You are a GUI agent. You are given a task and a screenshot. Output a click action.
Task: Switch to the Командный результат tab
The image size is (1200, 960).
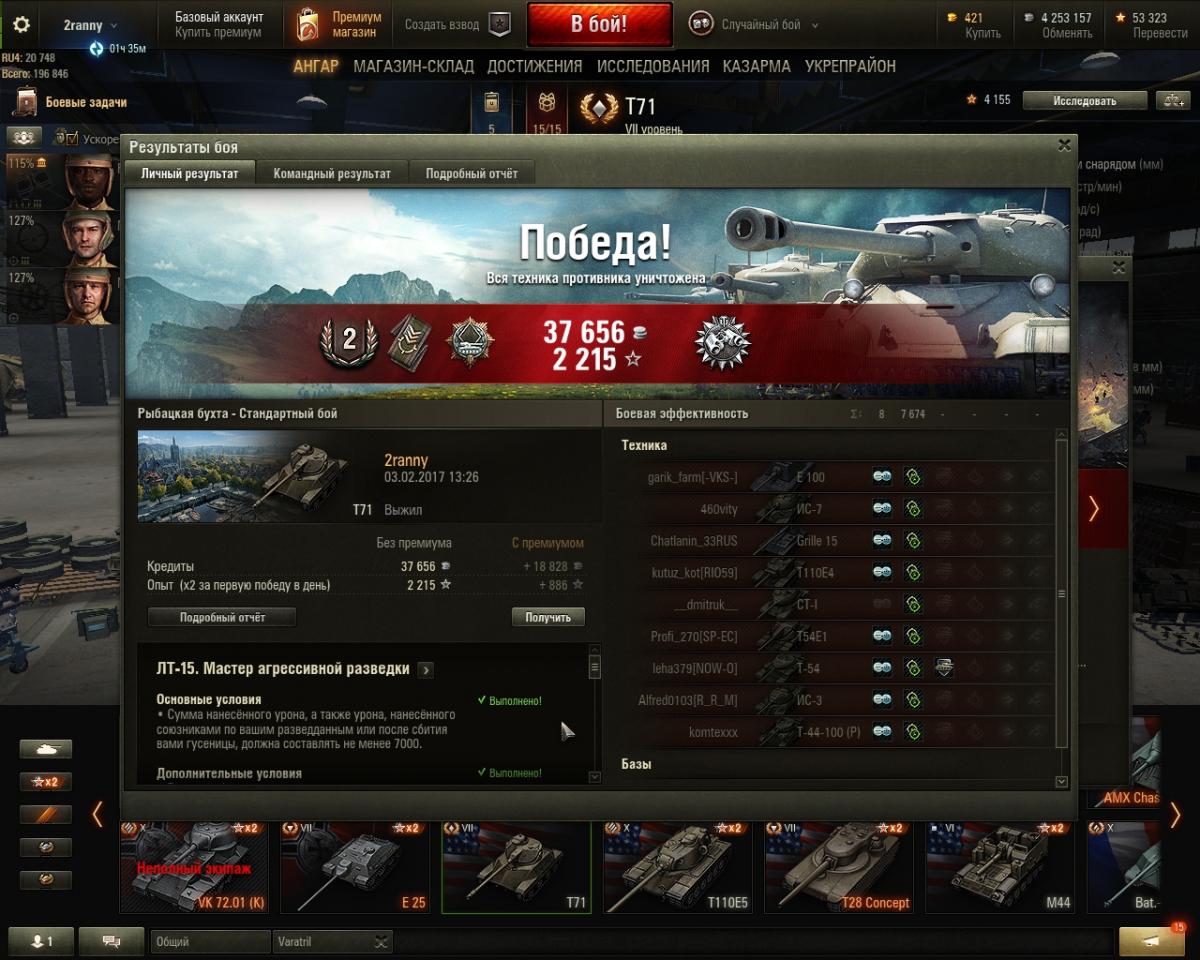click(x=332, y=173)
